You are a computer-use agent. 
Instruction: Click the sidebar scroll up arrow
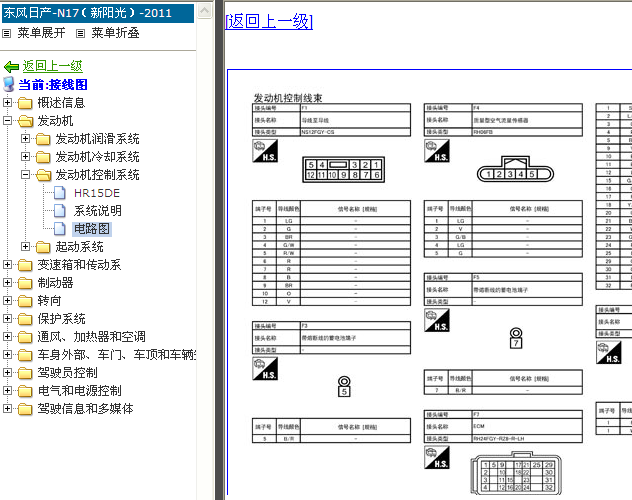(x=205, y=10)
